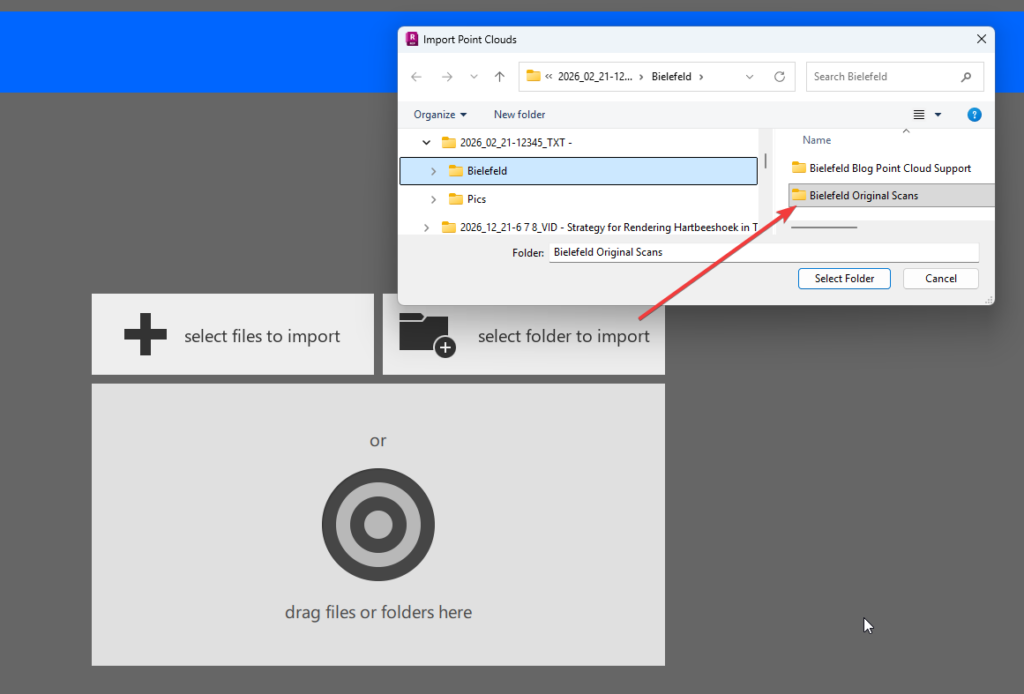Screen dimensions: 1024x694
Task: Close the Import Point Clouds dialog
Action: coord(981,39)
